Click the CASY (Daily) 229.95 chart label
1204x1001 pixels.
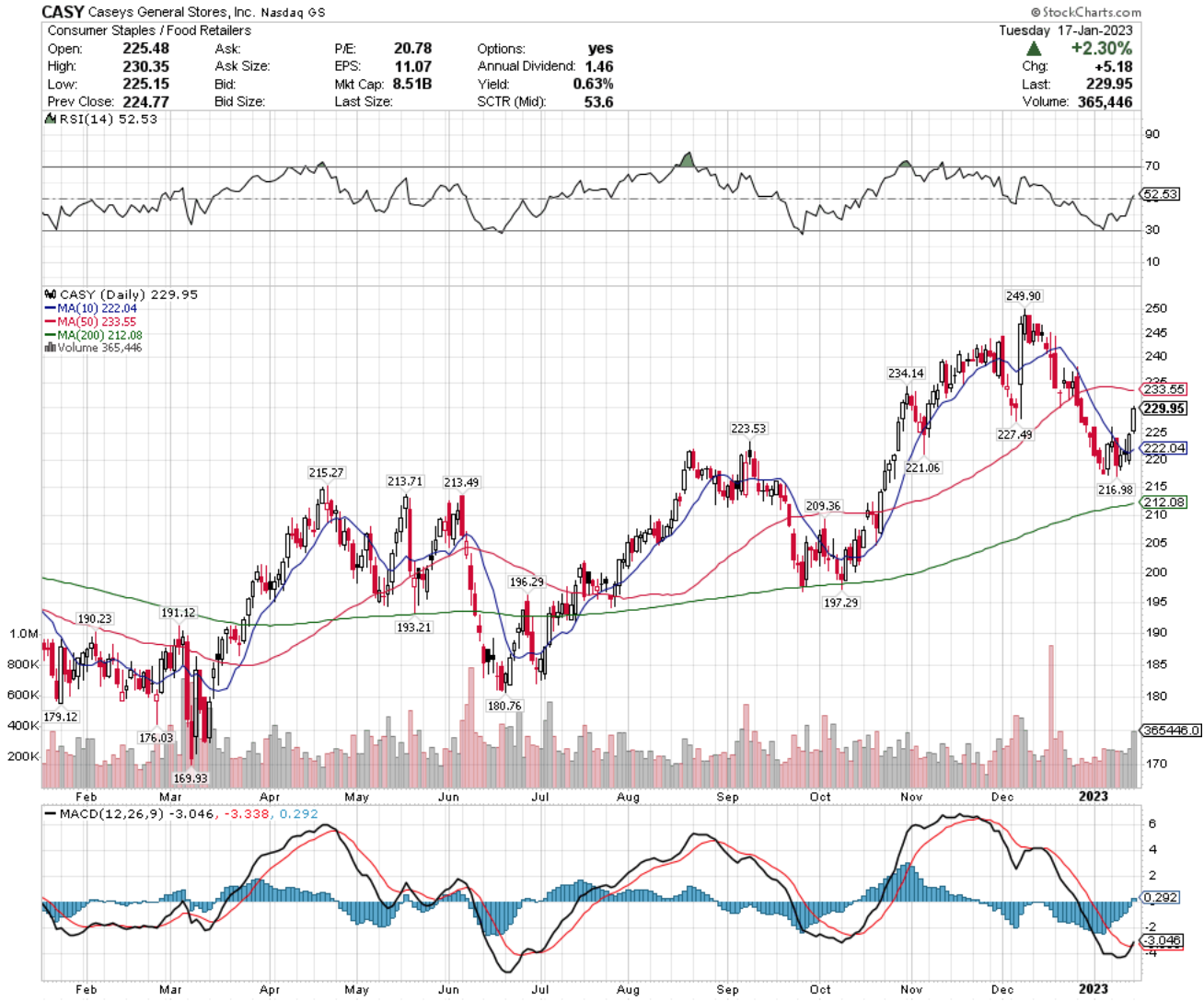click(121, 294)
